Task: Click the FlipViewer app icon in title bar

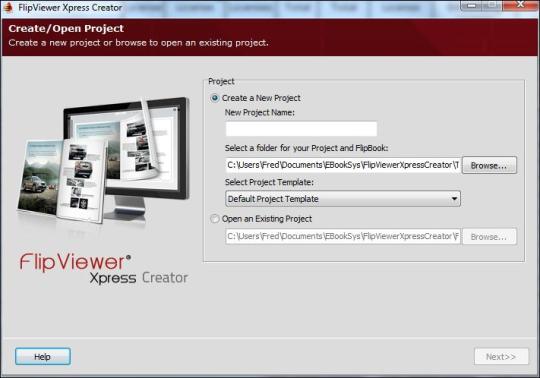Action: 8,7
